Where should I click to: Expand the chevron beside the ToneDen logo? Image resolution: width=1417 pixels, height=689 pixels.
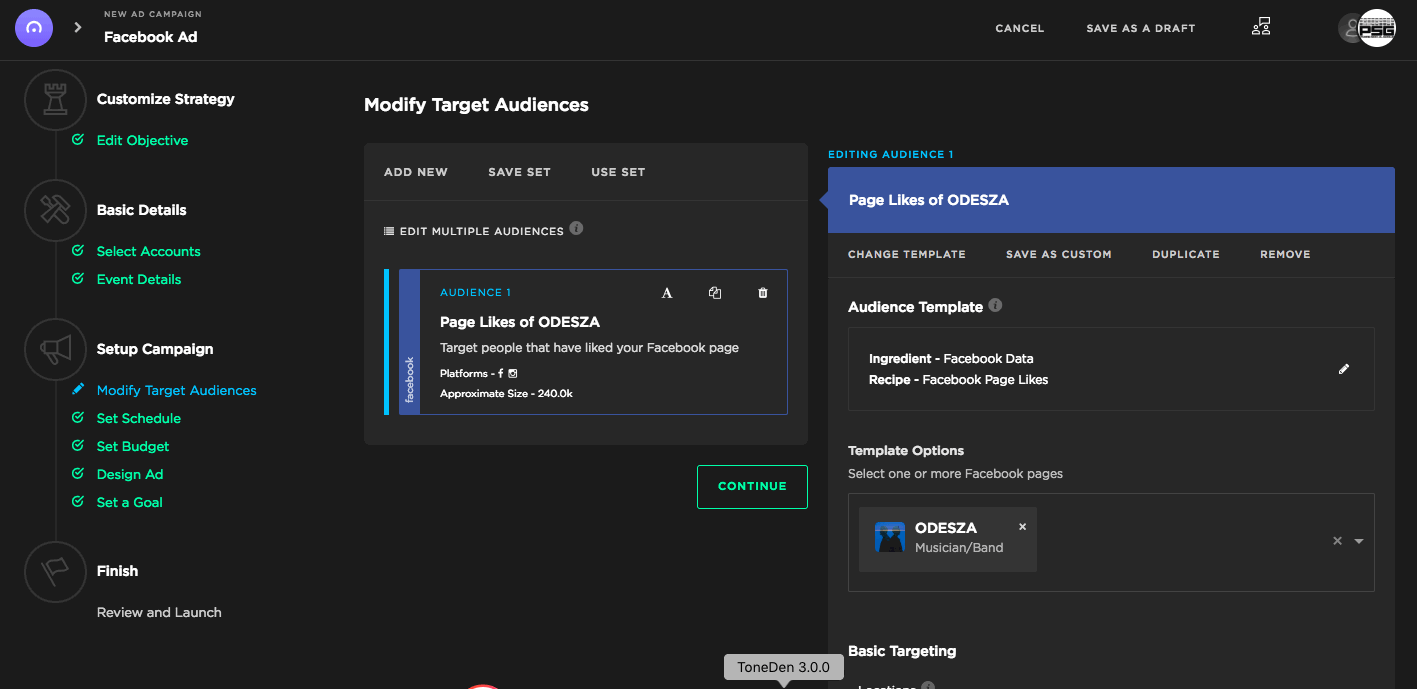(77, 28)
